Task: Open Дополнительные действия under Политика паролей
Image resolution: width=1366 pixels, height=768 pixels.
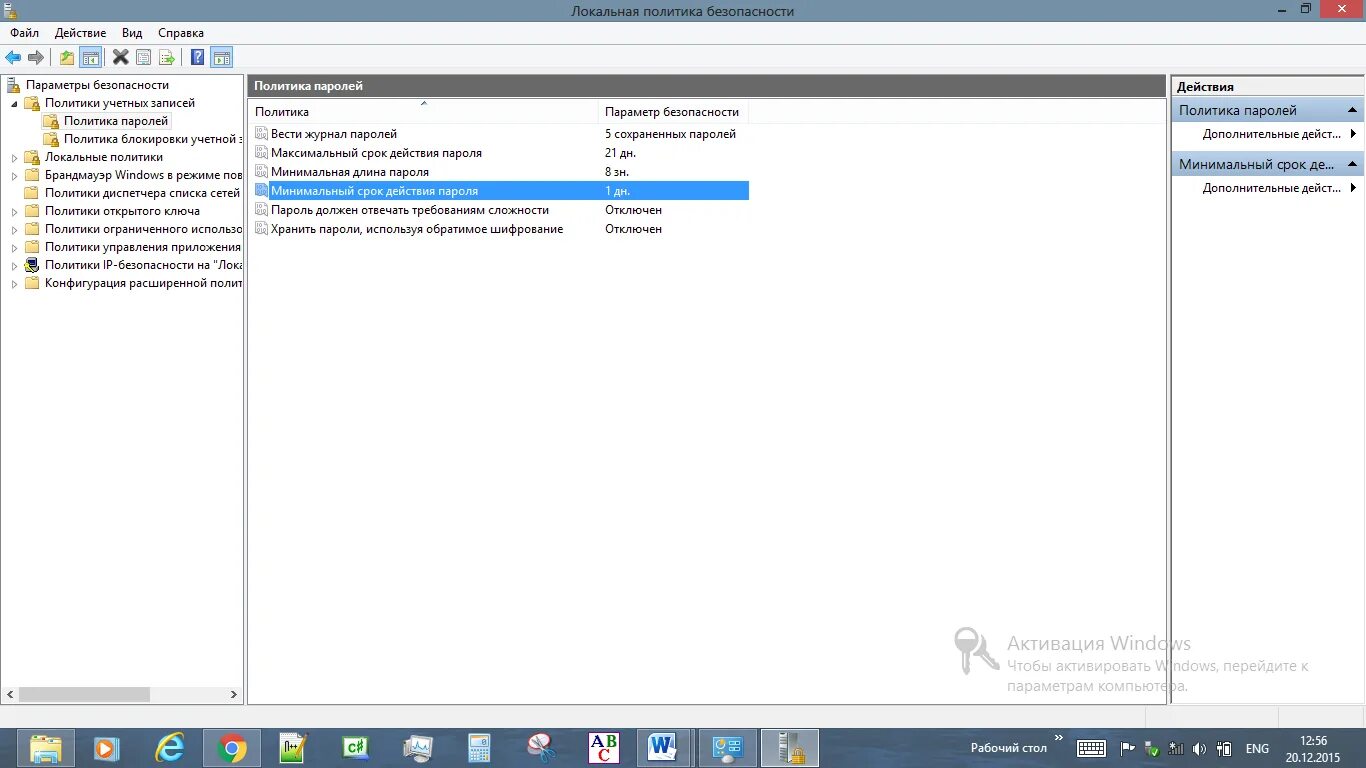Action: point(1270,134)
